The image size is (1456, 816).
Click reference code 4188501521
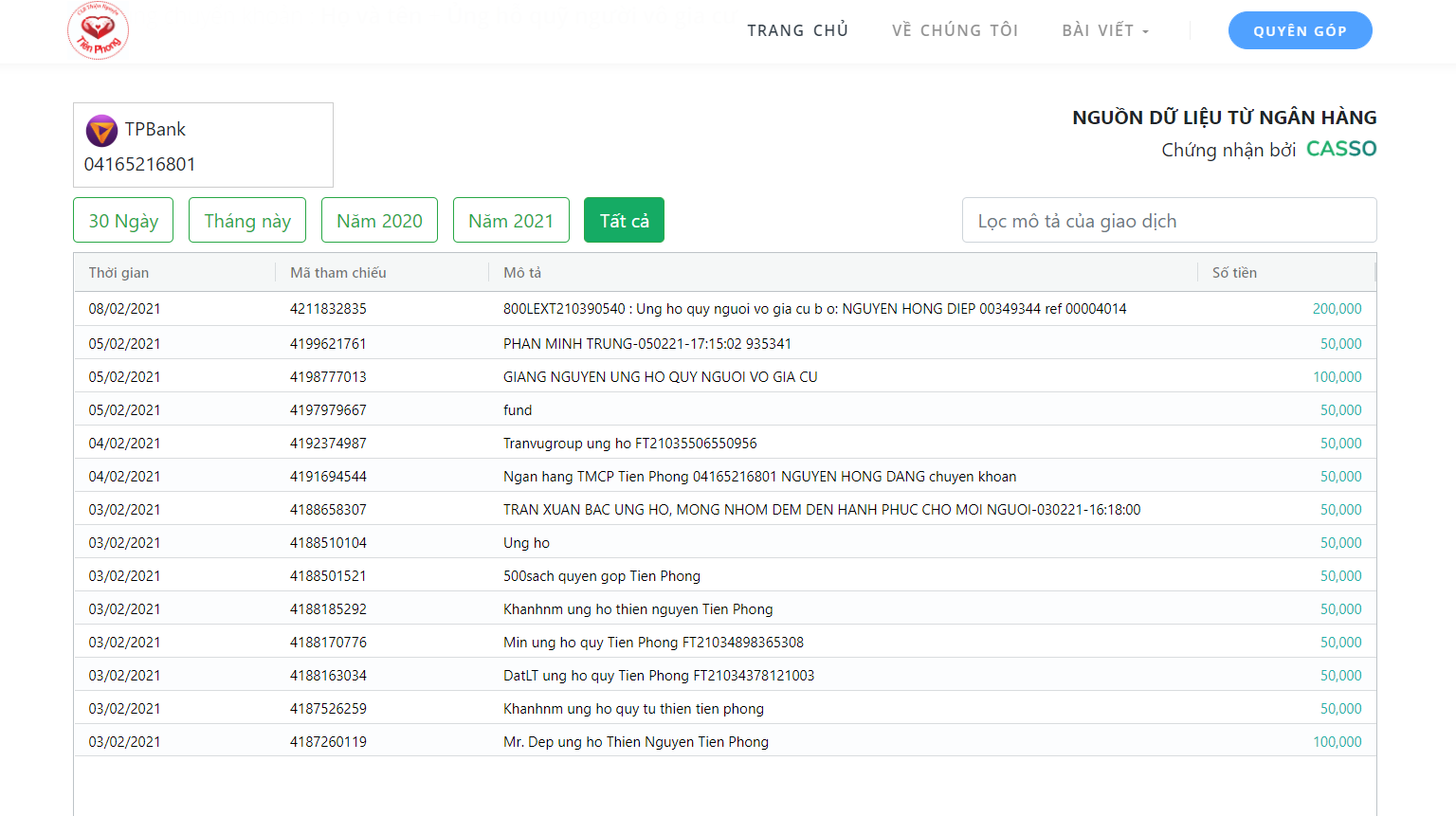coord(328,576)
